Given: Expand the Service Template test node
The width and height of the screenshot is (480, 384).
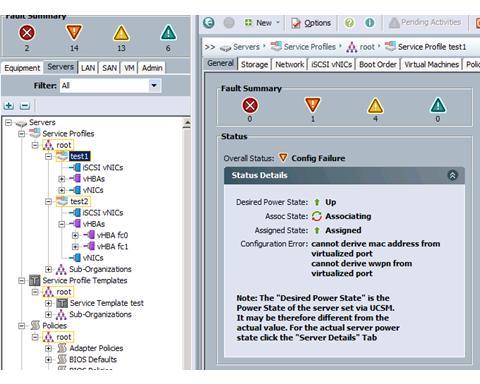Looking at the screenshot, I should click(x=48, y=303).
